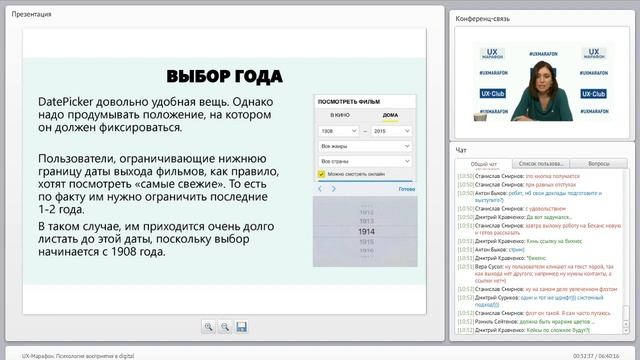Select the "В КИНО" tab on the slide
This screenshot has width=640, height=360.
point(340,115)
